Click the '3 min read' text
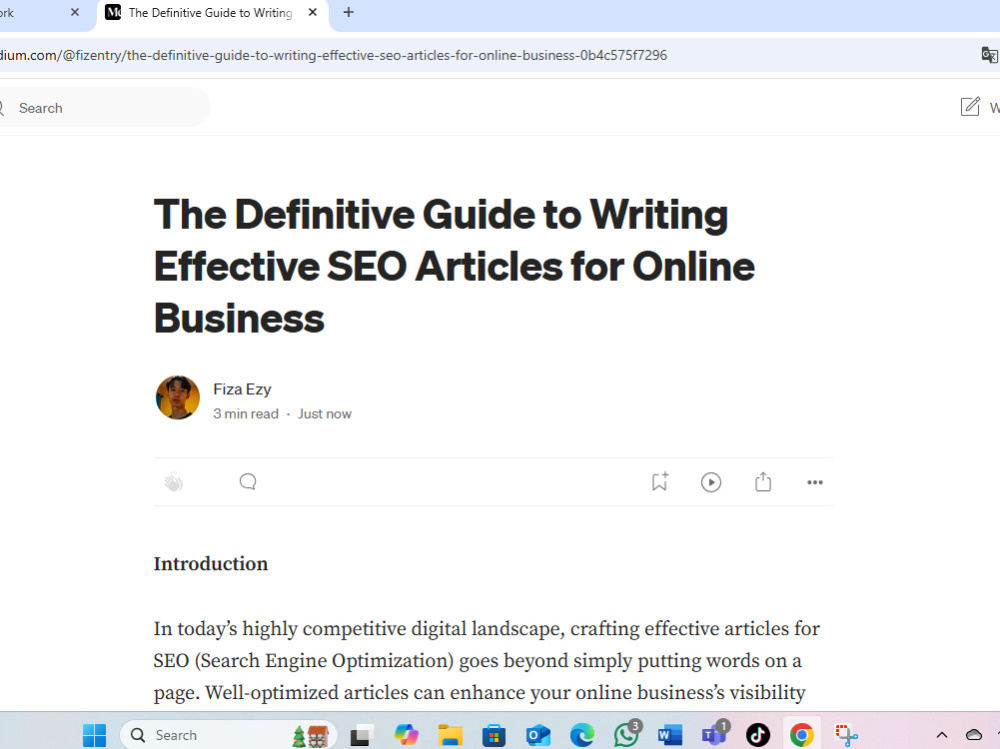 click(246, 413)
